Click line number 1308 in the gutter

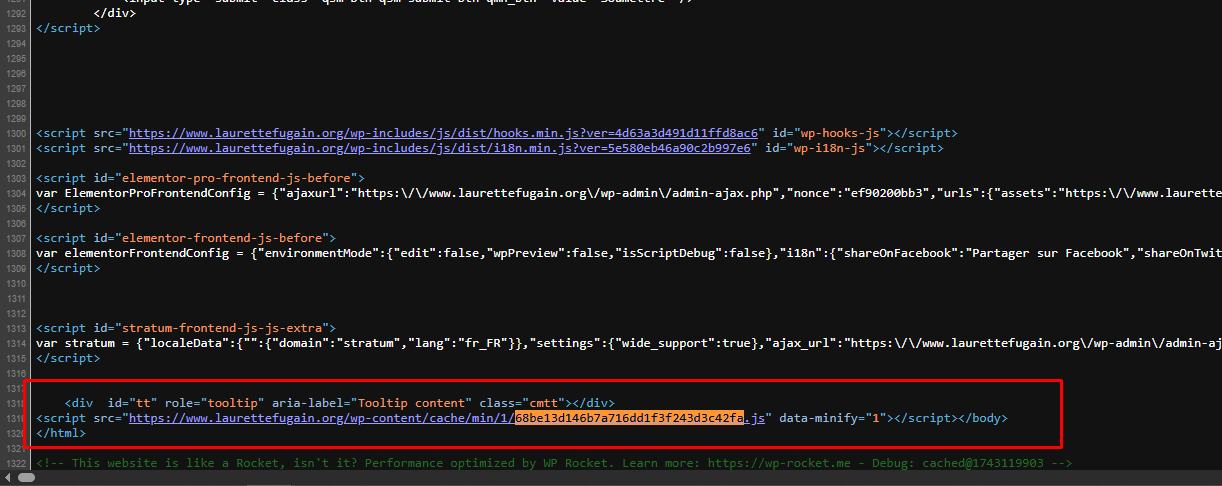(x=15, y=253)
